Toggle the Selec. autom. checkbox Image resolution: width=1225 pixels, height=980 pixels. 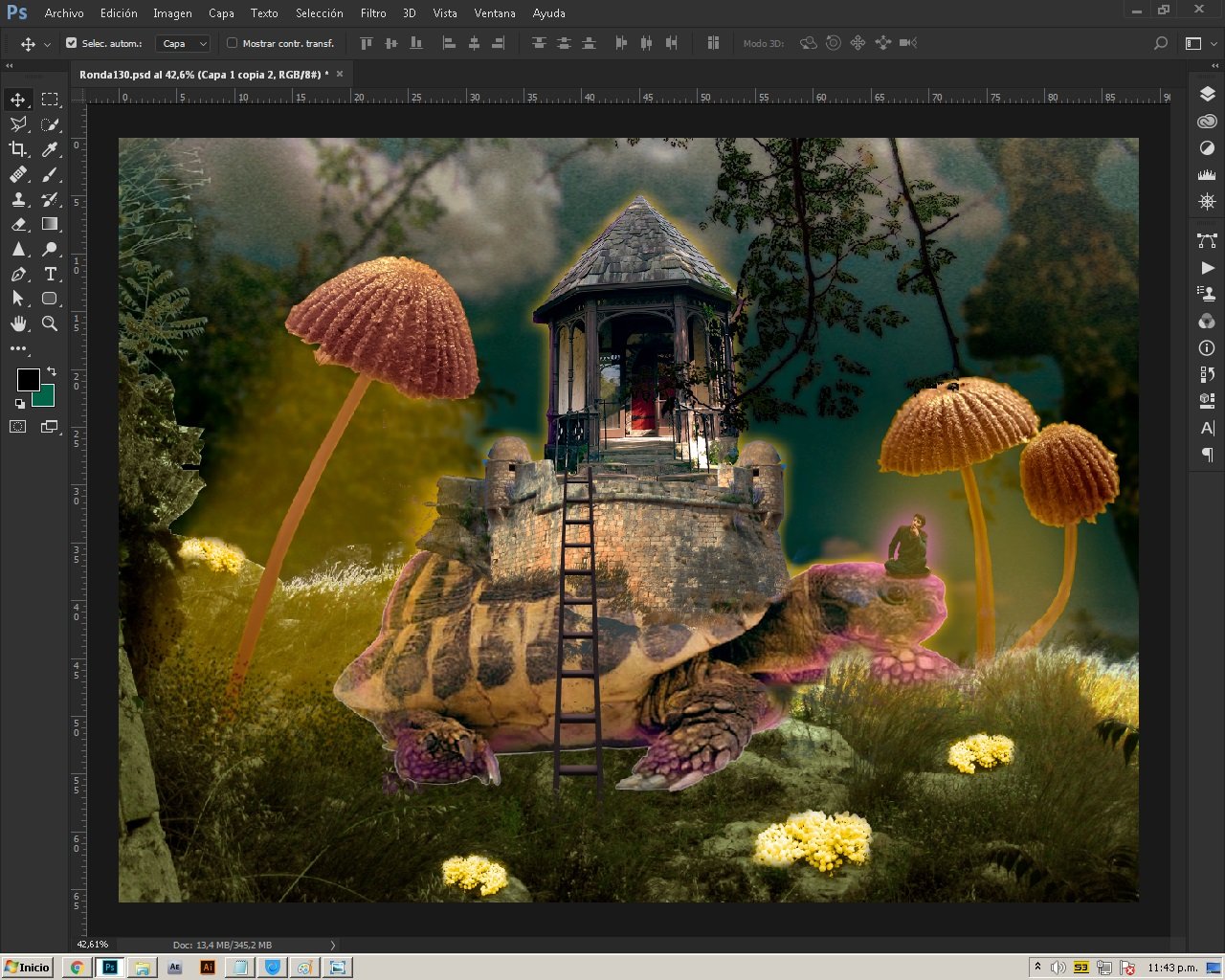pos(71,43)
